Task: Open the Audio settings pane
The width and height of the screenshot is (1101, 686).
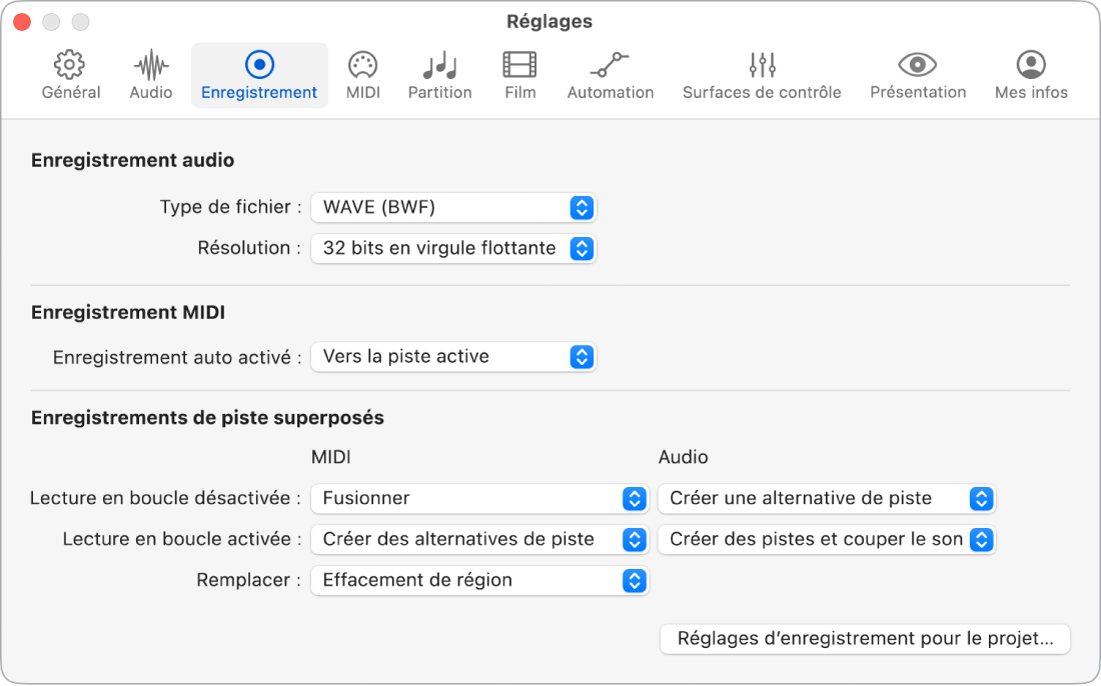Action: click(150, 72)
